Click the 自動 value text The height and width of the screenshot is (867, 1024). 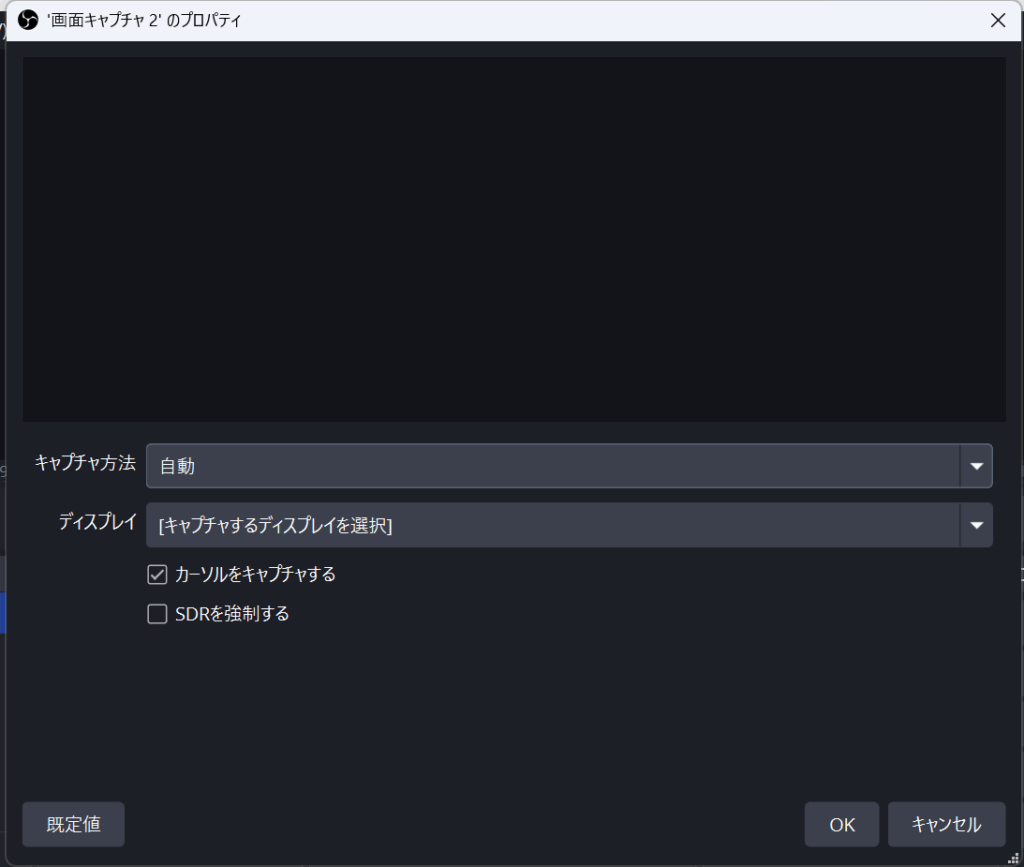[177, 466]
